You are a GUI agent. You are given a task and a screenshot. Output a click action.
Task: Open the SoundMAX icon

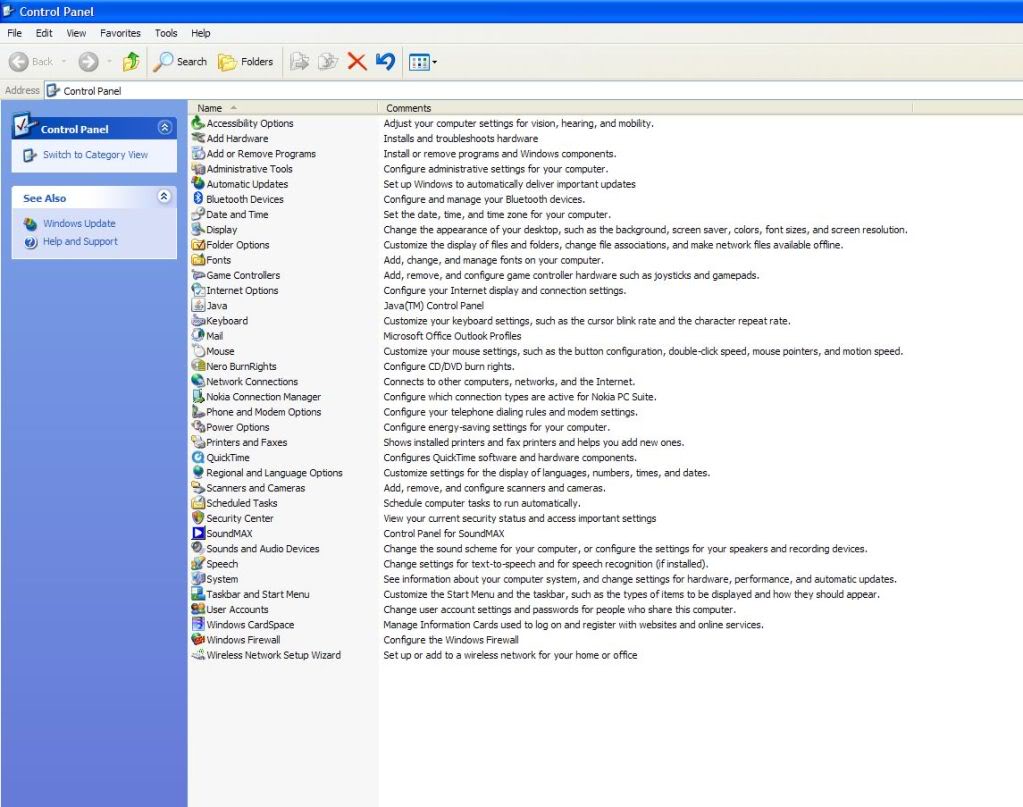coord(198,534)
